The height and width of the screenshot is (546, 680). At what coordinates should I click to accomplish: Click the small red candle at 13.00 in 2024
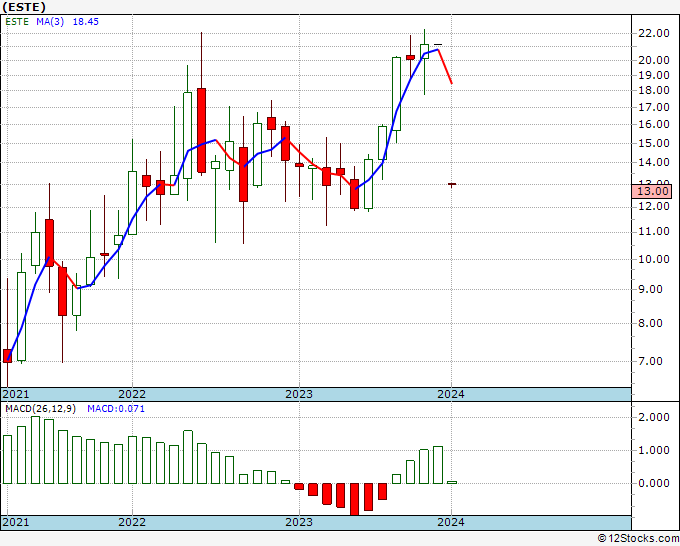point(452,185)
